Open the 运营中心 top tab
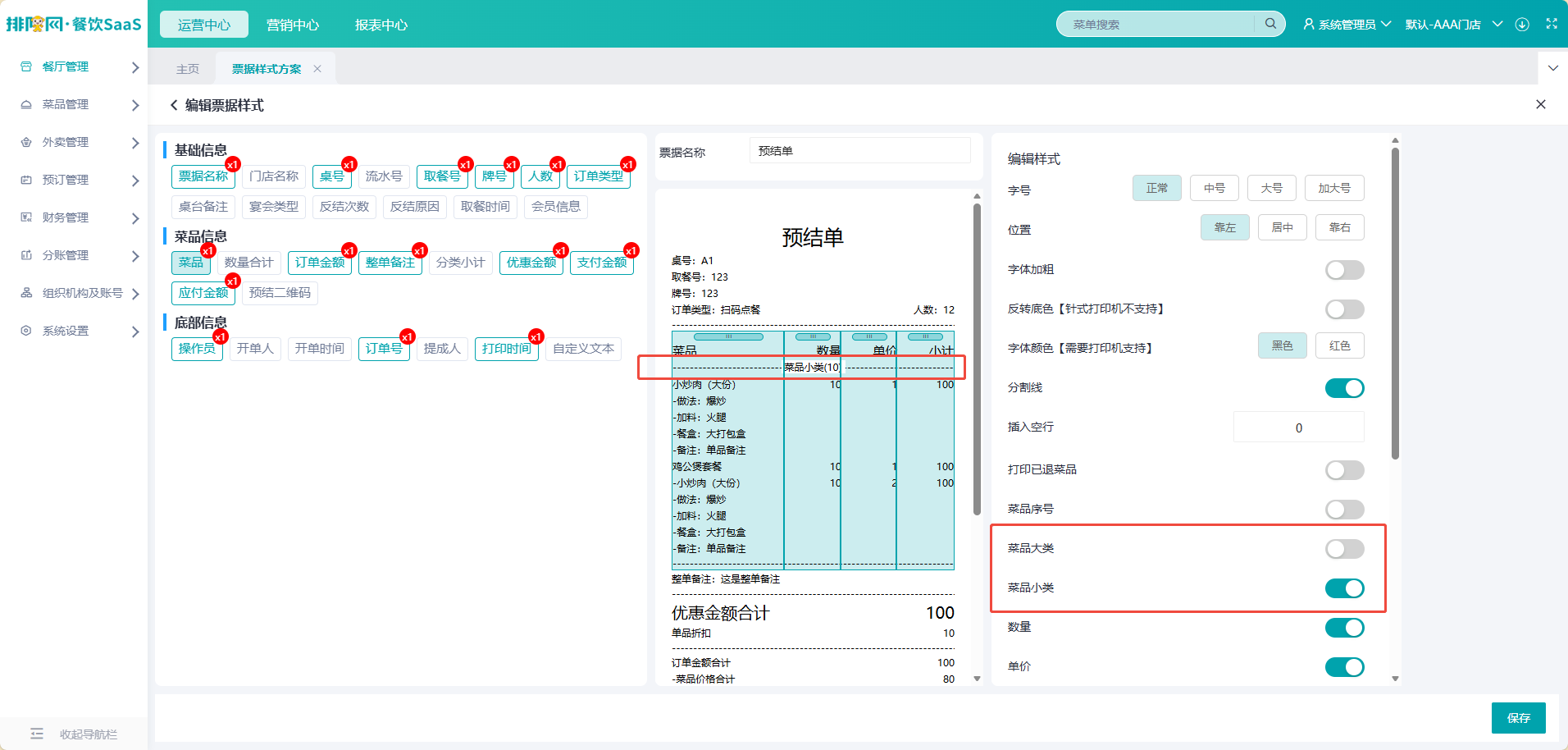Image resolution: width=1568 pixels, height=750 pixels. (x=204, y=25)
